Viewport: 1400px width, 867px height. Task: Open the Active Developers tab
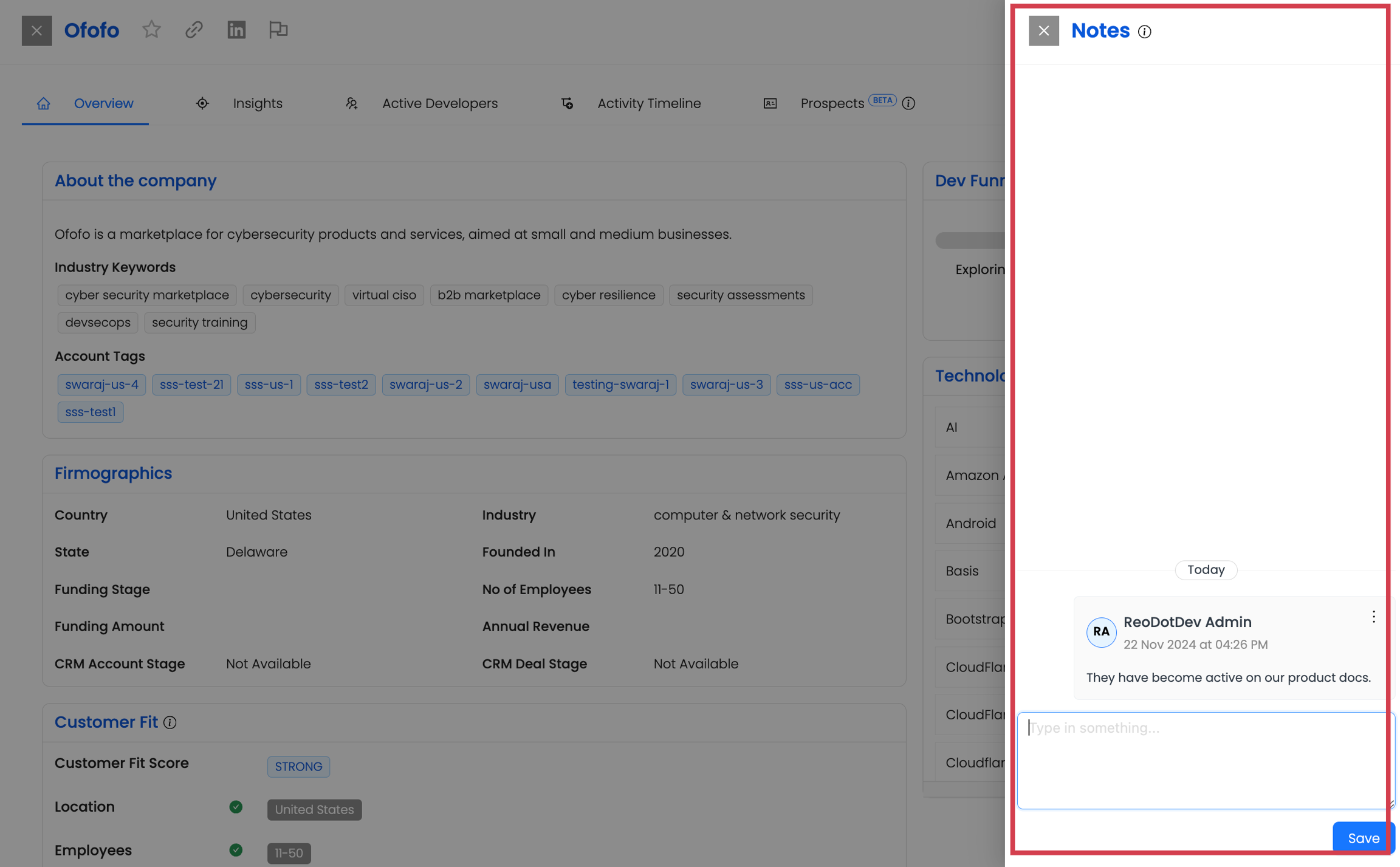pos(439,103)
